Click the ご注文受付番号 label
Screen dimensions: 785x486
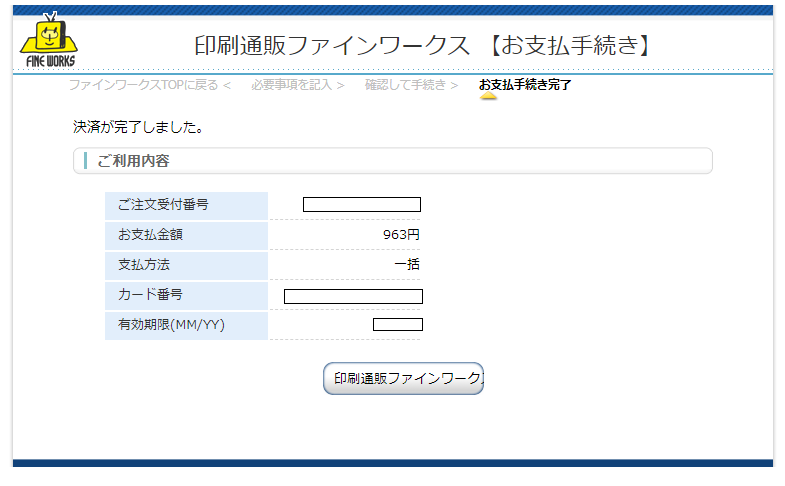coord(163,205)
